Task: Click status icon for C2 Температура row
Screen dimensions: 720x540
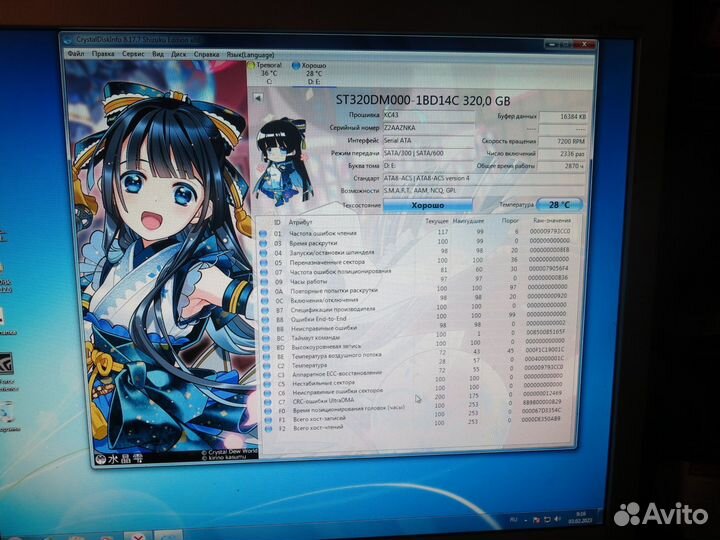Action: point(265,366)
